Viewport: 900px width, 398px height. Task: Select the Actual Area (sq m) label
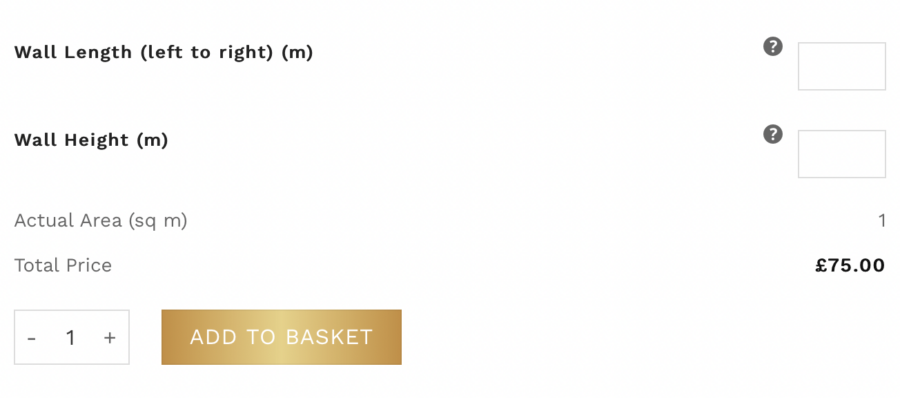pos(100,221)
